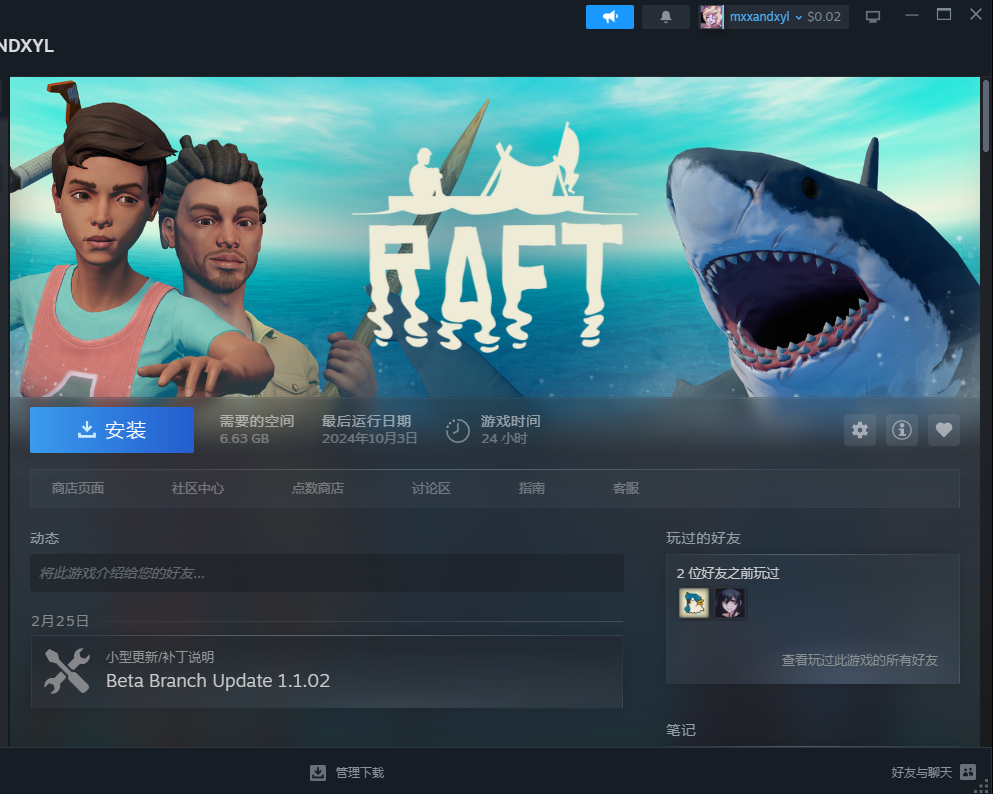Click the 玩过的好友 heading
The image size is (993, 794).
tap(703, 538)
